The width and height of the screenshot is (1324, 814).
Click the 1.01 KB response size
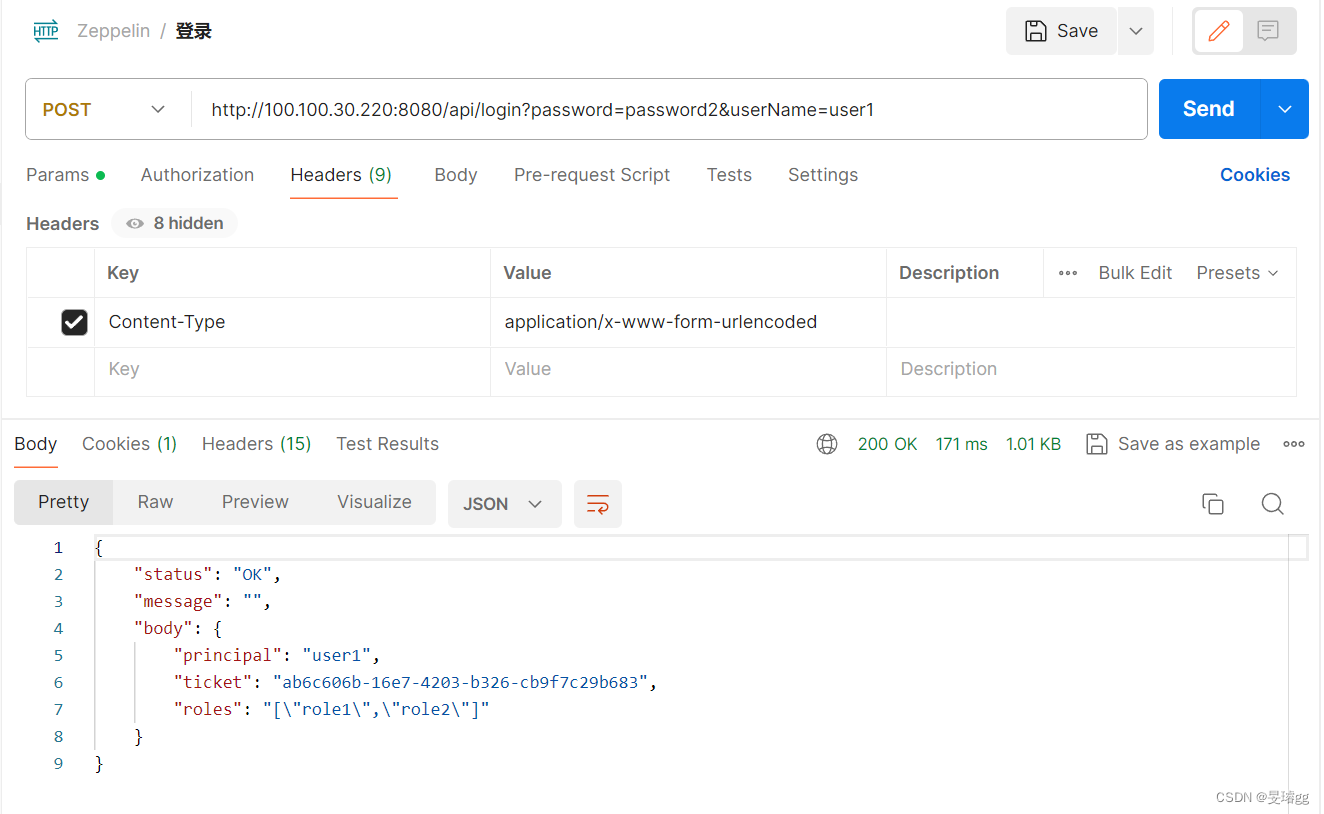[1033, 444]
